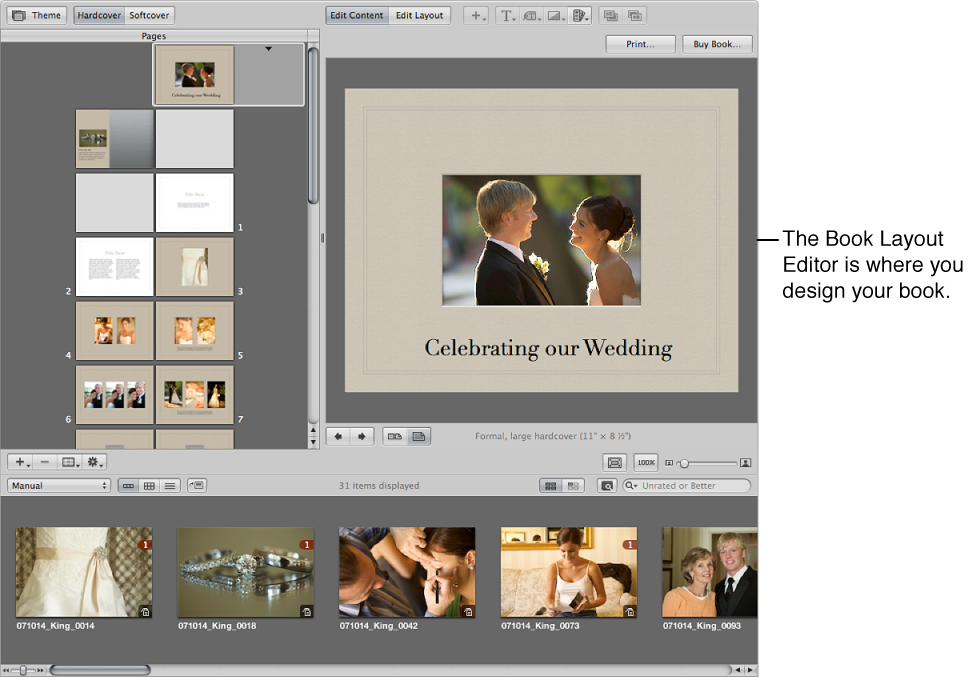Switch binding to Softcover
Viewport: 970px width, 678px height.
149,15
